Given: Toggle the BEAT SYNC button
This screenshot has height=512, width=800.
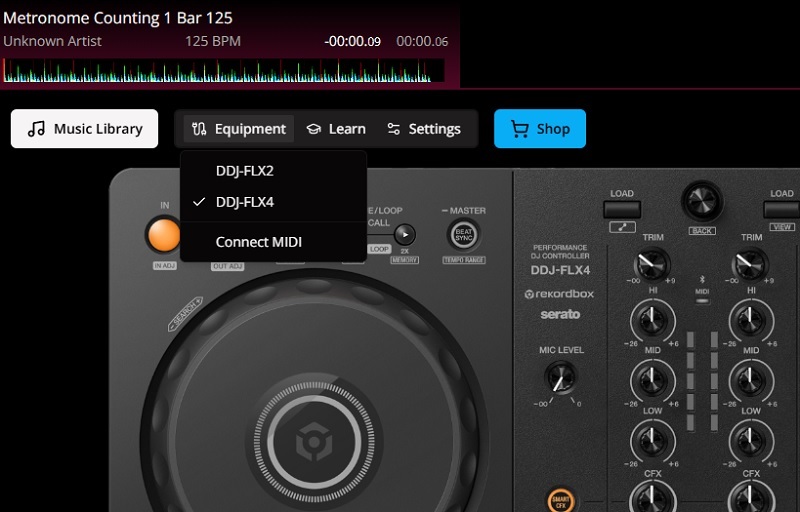Looking at the screenshot, I should point(463,235).
